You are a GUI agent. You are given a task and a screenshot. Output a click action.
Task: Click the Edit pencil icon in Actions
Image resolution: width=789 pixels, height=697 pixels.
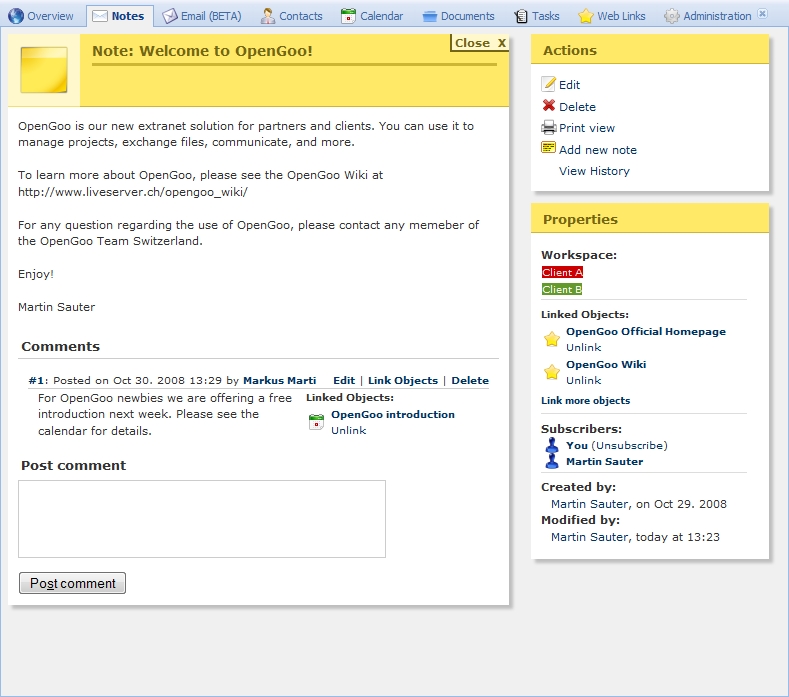pyautogui.click(x=548, y=84)
